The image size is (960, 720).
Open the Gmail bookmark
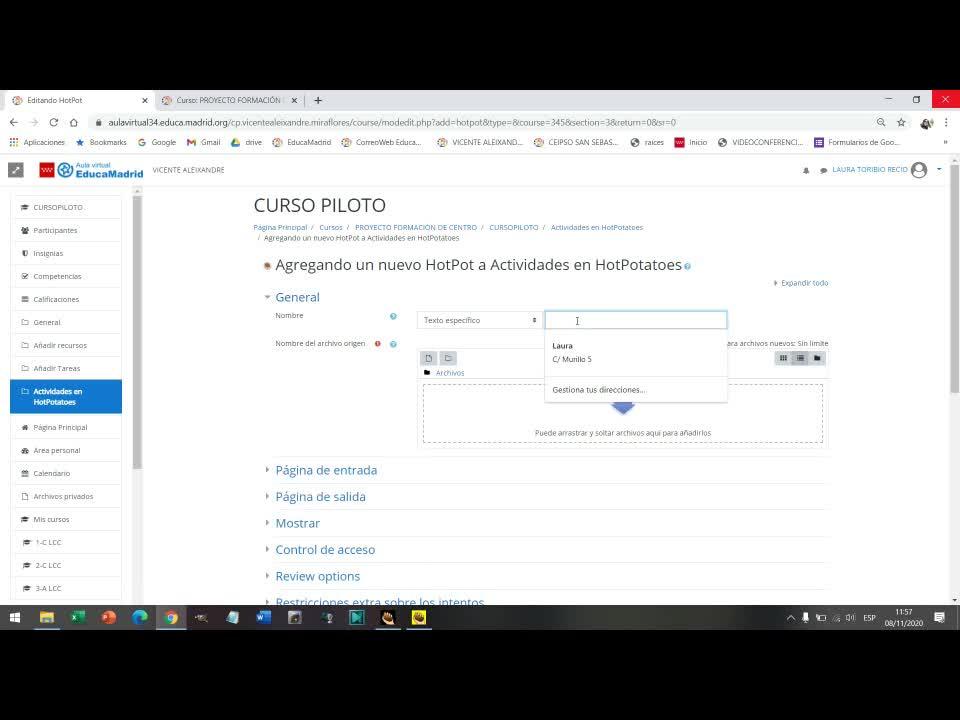(203, 142)
